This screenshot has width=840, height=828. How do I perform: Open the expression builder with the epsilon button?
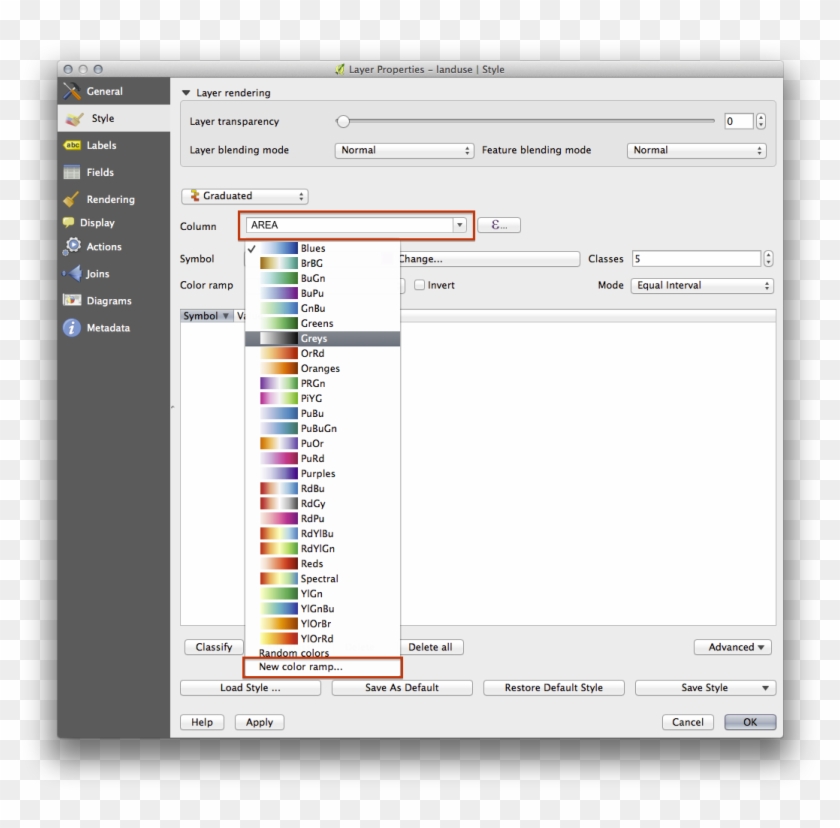pos(498,224)
